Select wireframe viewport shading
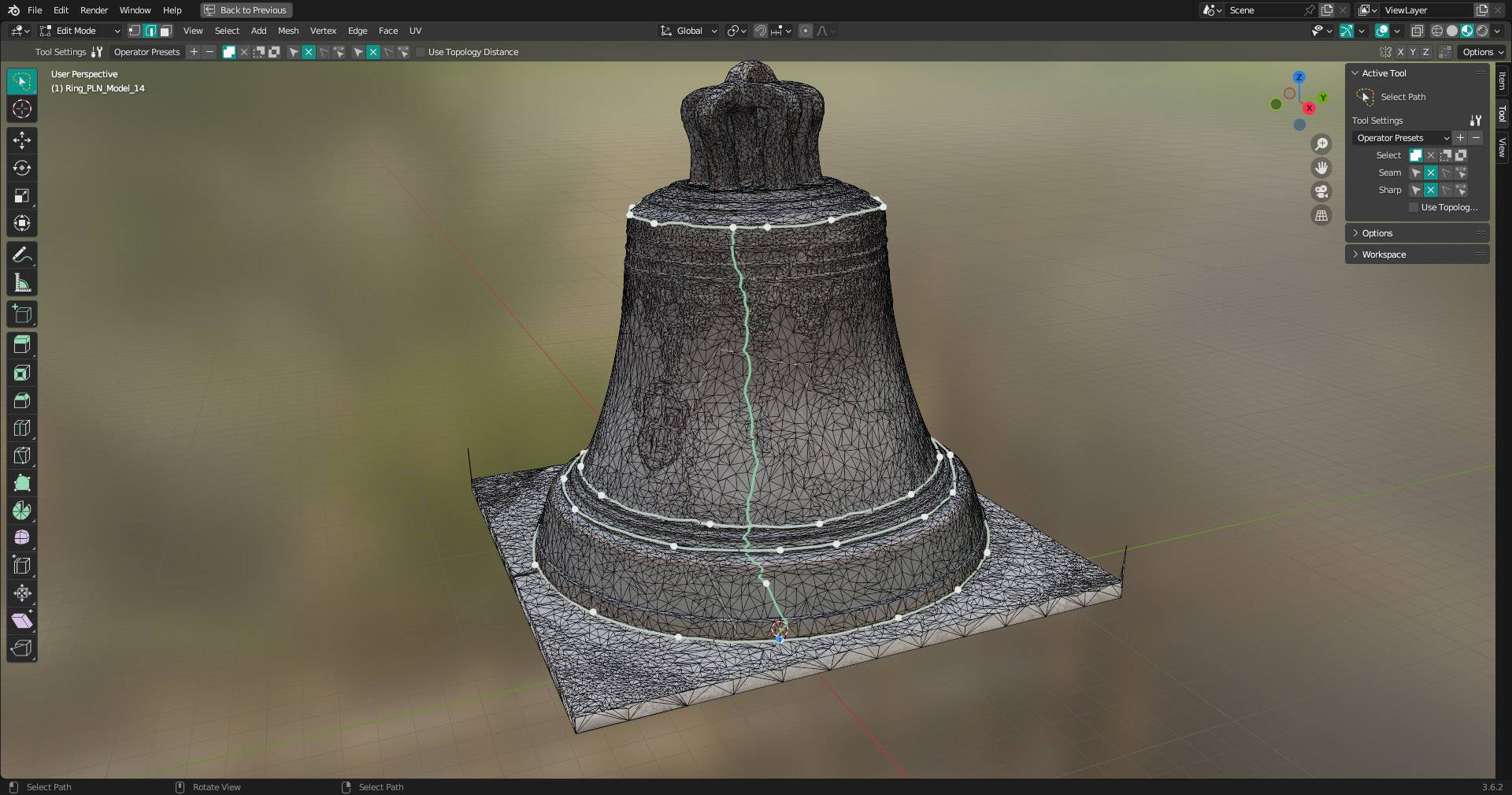 (x=1436, y=31)
